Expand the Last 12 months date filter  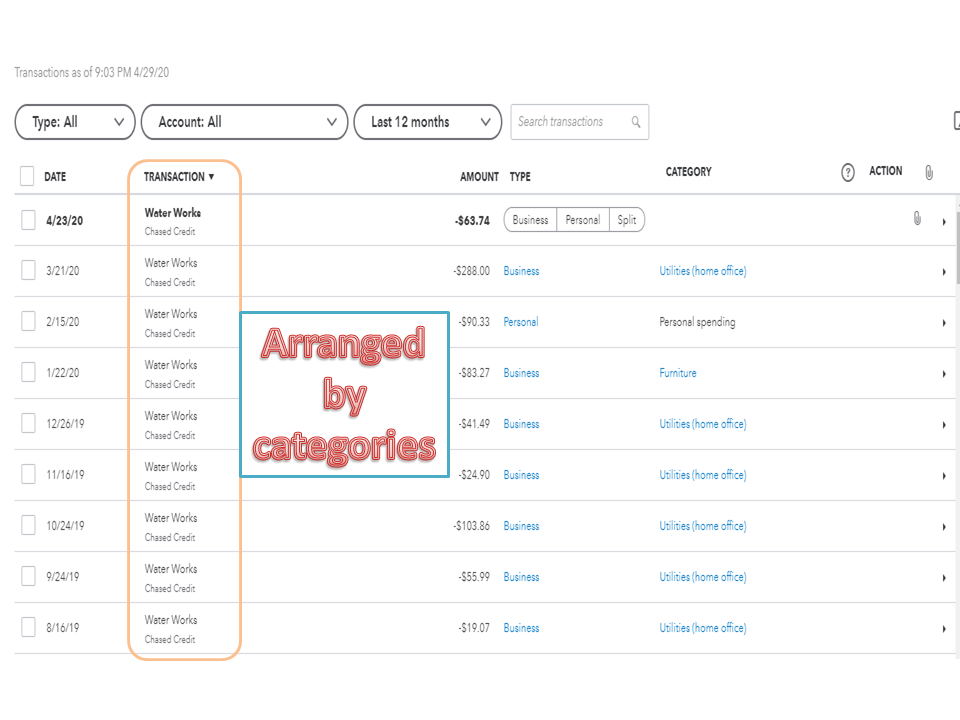click(428, 122)
